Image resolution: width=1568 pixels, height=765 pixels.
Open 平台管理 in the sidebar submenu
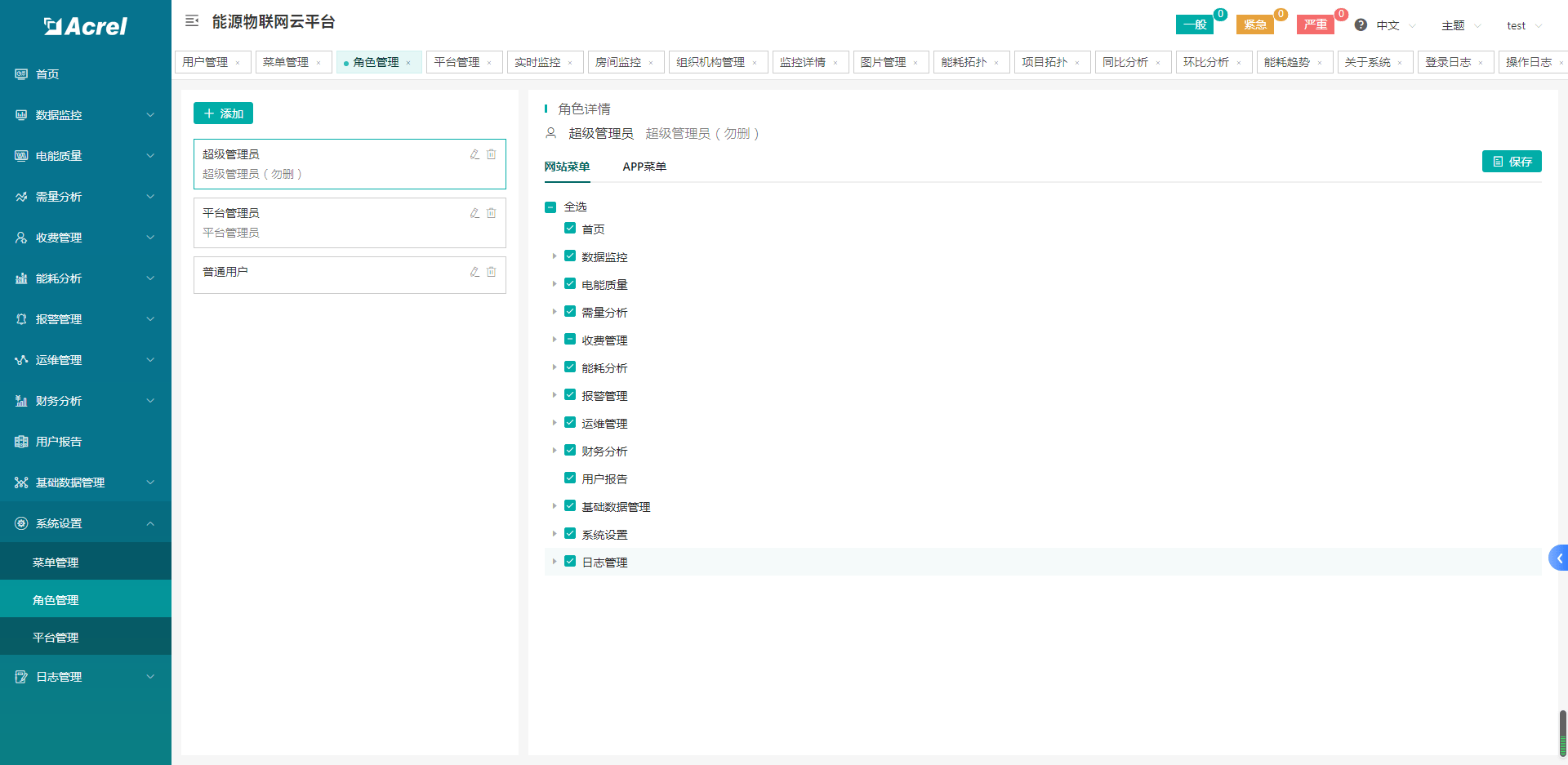(86, 637)
